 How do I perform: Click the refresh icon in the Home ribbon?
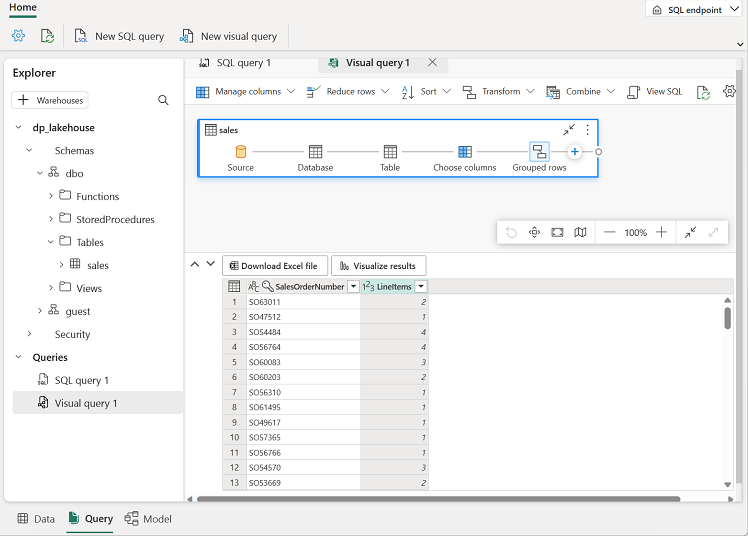47,36
